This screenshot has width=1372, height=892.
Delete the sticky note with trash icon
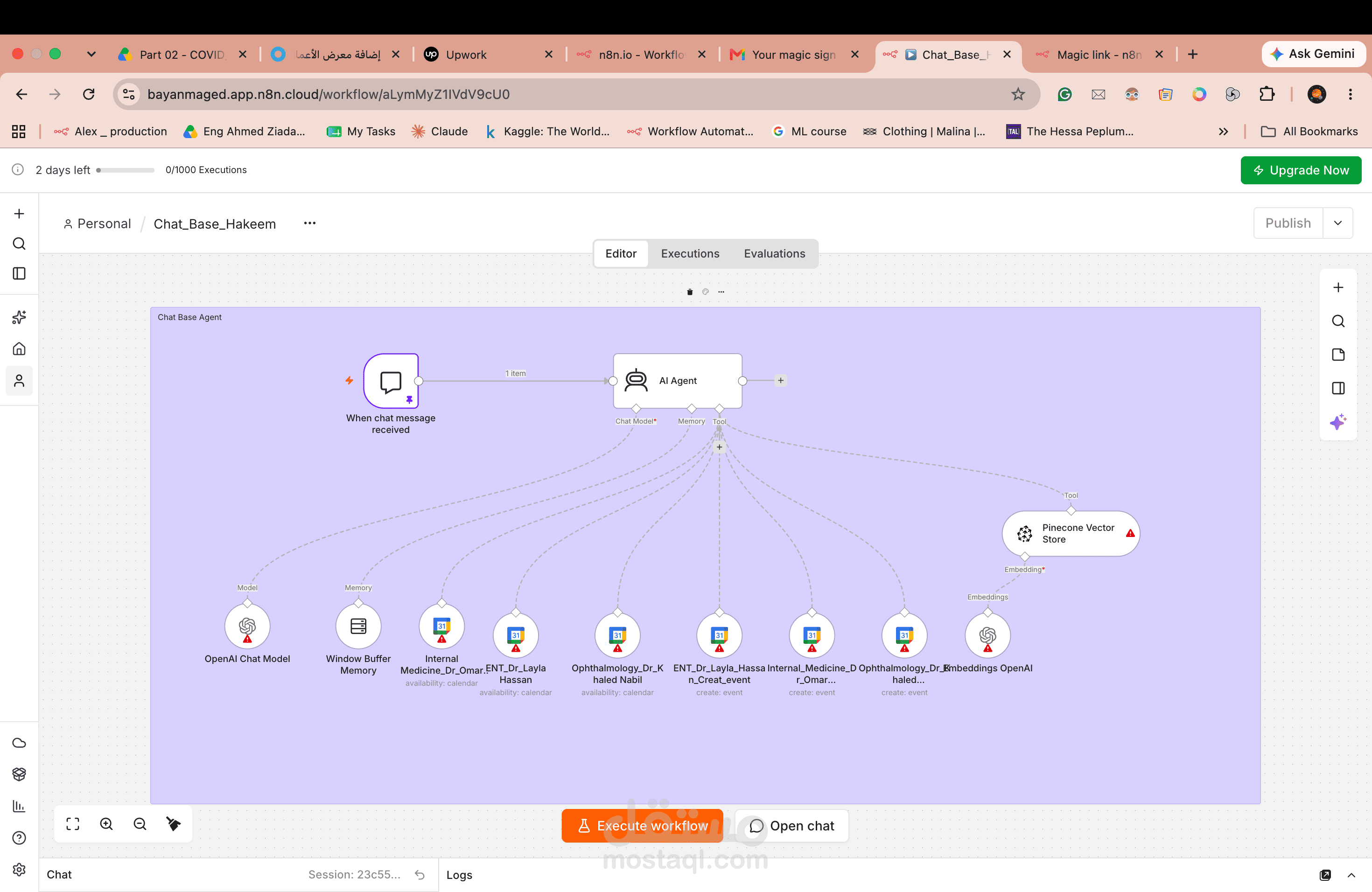(689, 292)
